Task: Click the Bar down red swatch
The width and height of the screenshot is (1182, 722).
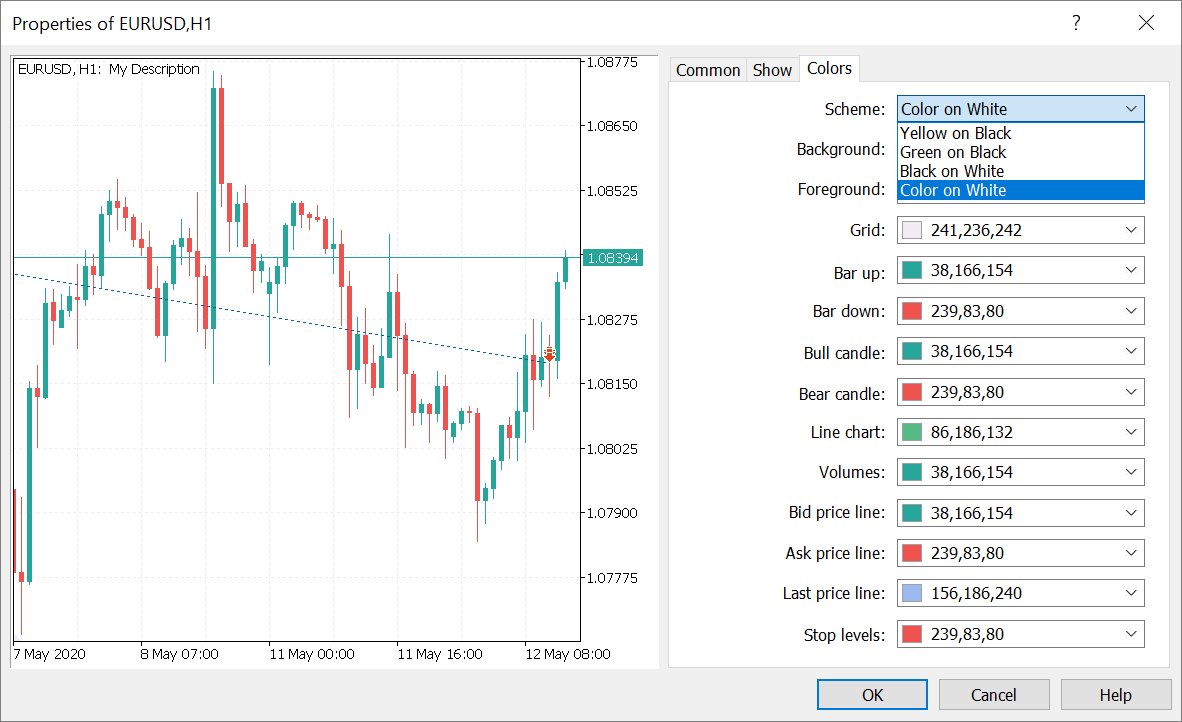Action: point(911,311)
